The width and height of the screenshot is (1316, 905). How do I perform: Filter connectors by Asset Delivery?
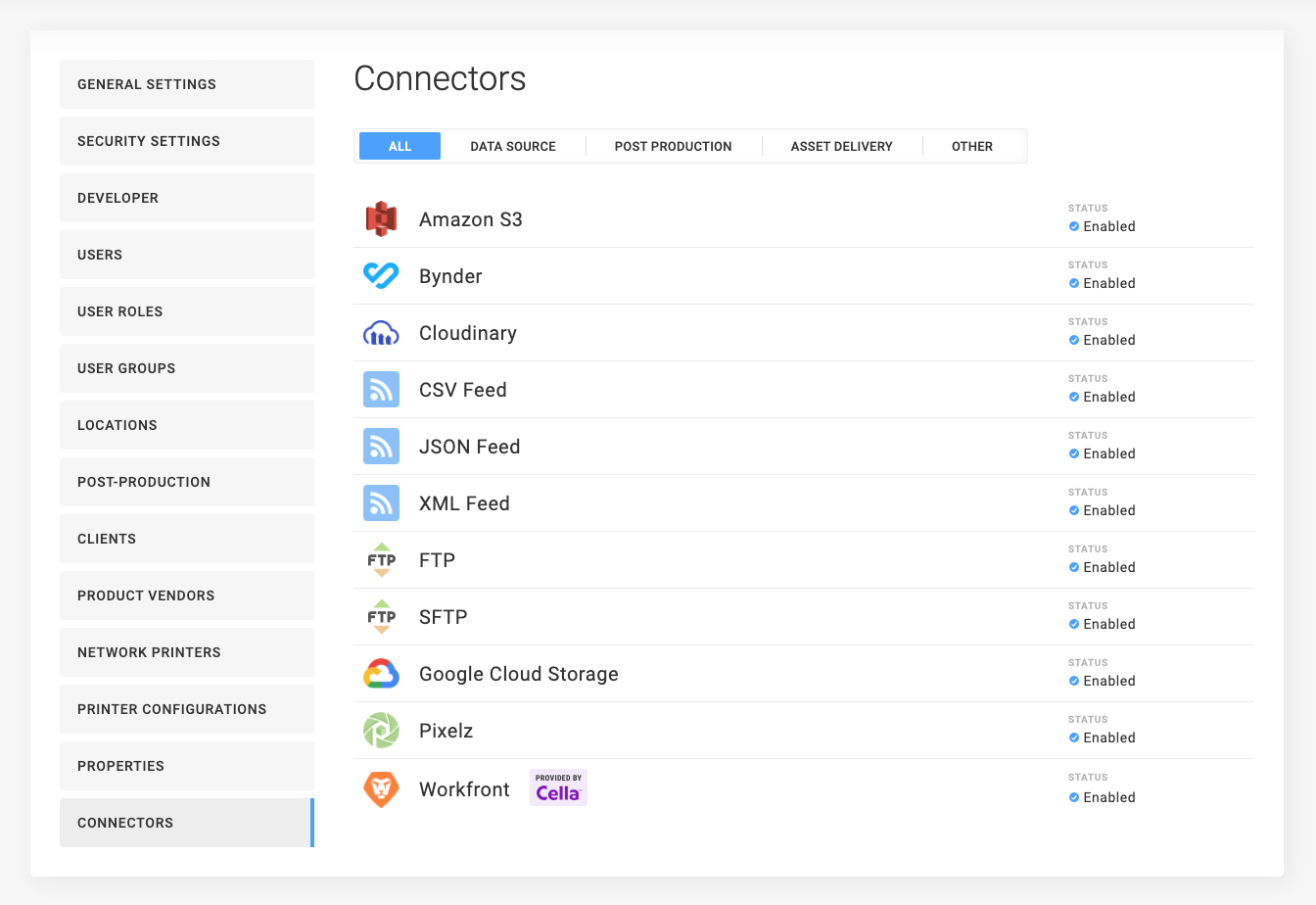[x=841, y=146]
